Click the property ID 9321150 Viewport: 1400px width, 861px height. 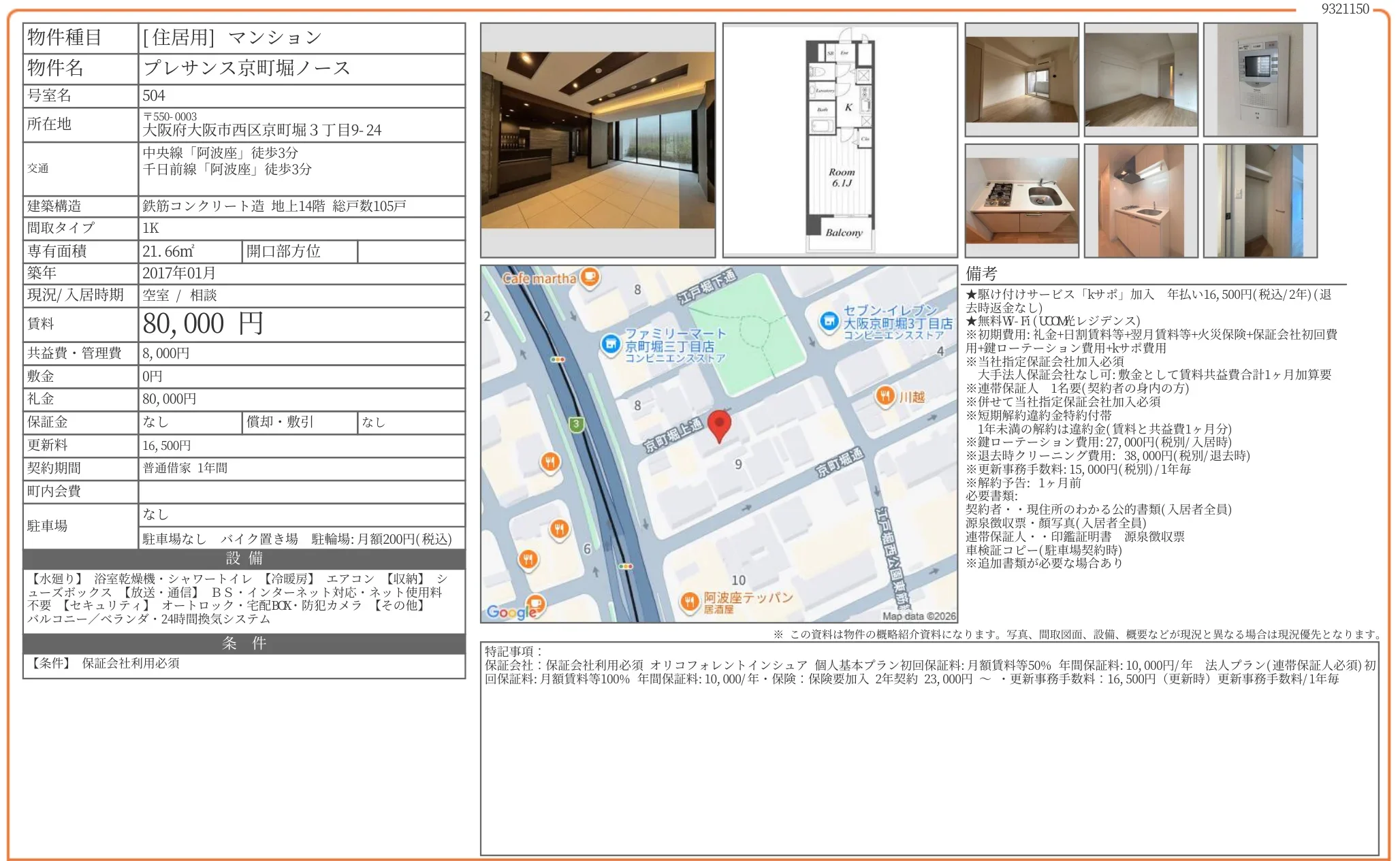[x=1345, y=9]
